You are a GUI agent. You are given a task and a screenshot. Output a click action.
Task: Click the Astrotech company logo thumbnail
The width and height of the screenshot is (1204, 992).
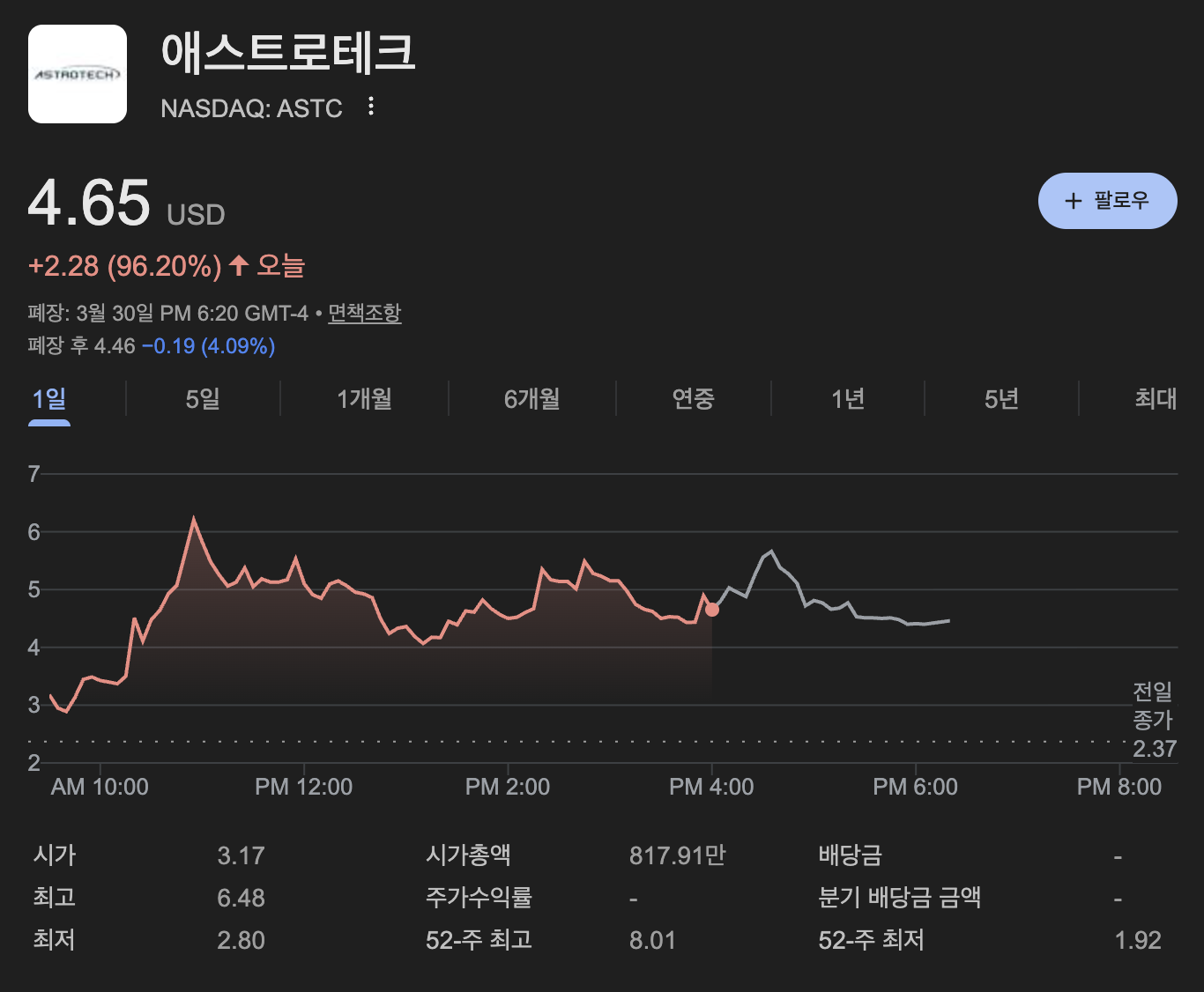coord(78,74)
